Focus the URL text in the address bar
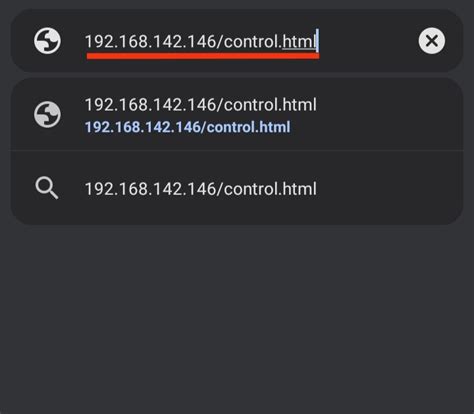Viewport: 474px width, 414px height. [200, 42]
